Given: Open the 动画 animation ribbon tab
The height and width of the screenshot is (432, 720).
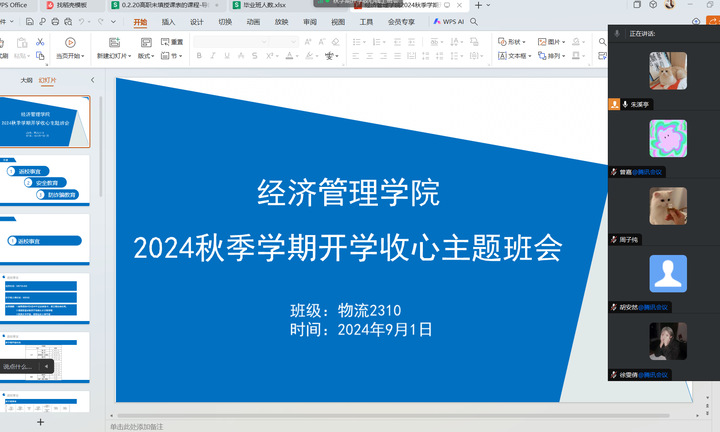Looking at the screenshot, I should (253, 21).
